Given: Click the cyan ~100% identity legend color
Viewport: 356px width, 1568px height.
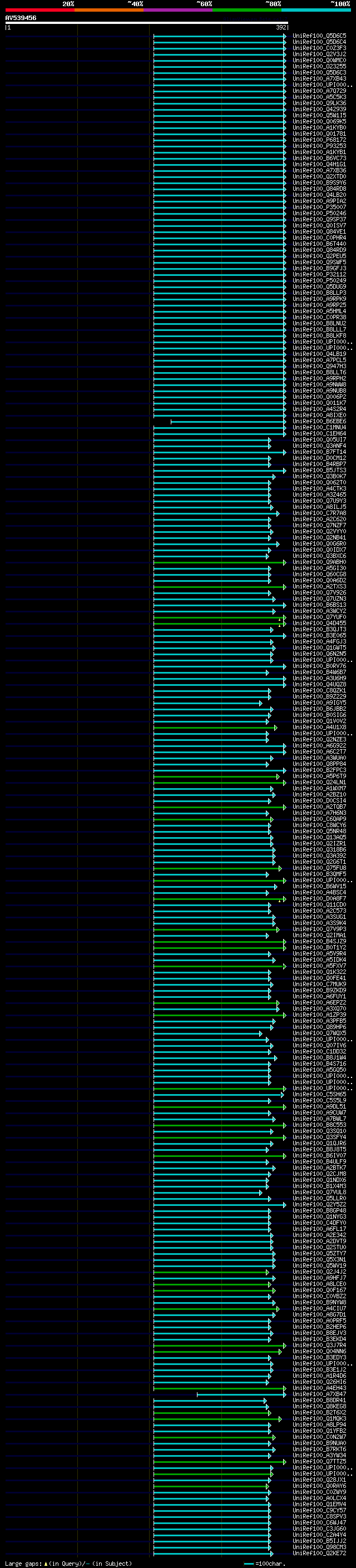Looking at the screenshot, I should (316, 10).
